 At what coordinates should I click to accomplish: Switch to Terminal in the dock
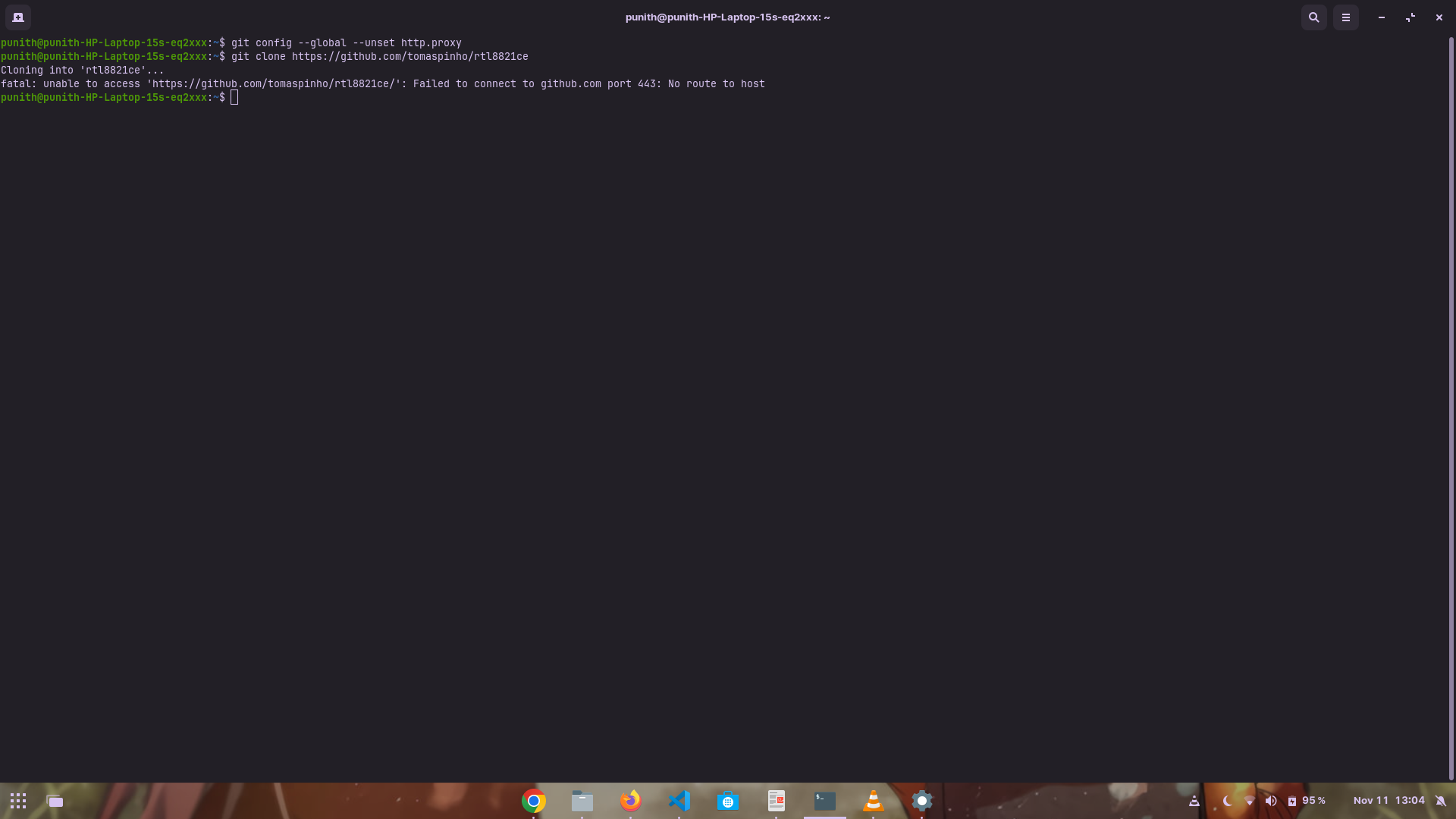click(825, 801)
